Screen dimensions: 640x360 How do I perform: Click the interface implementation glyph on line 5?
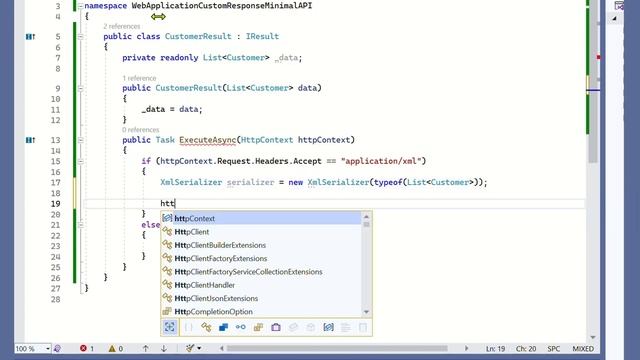[x=30, y=37]
